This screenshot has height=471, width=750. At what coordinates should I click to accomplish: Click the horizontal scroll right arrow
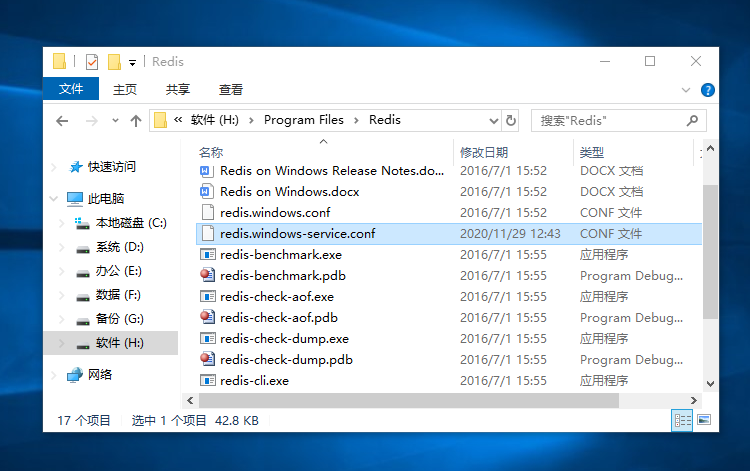click(694, 401)
